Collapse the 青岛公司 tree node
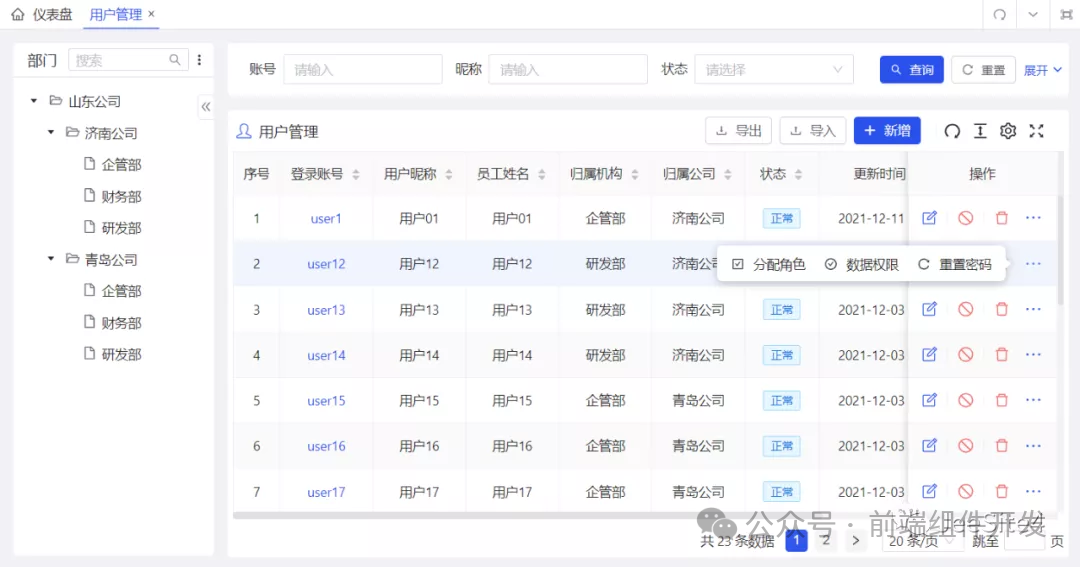1080x567 pixels. coord(51,258)
